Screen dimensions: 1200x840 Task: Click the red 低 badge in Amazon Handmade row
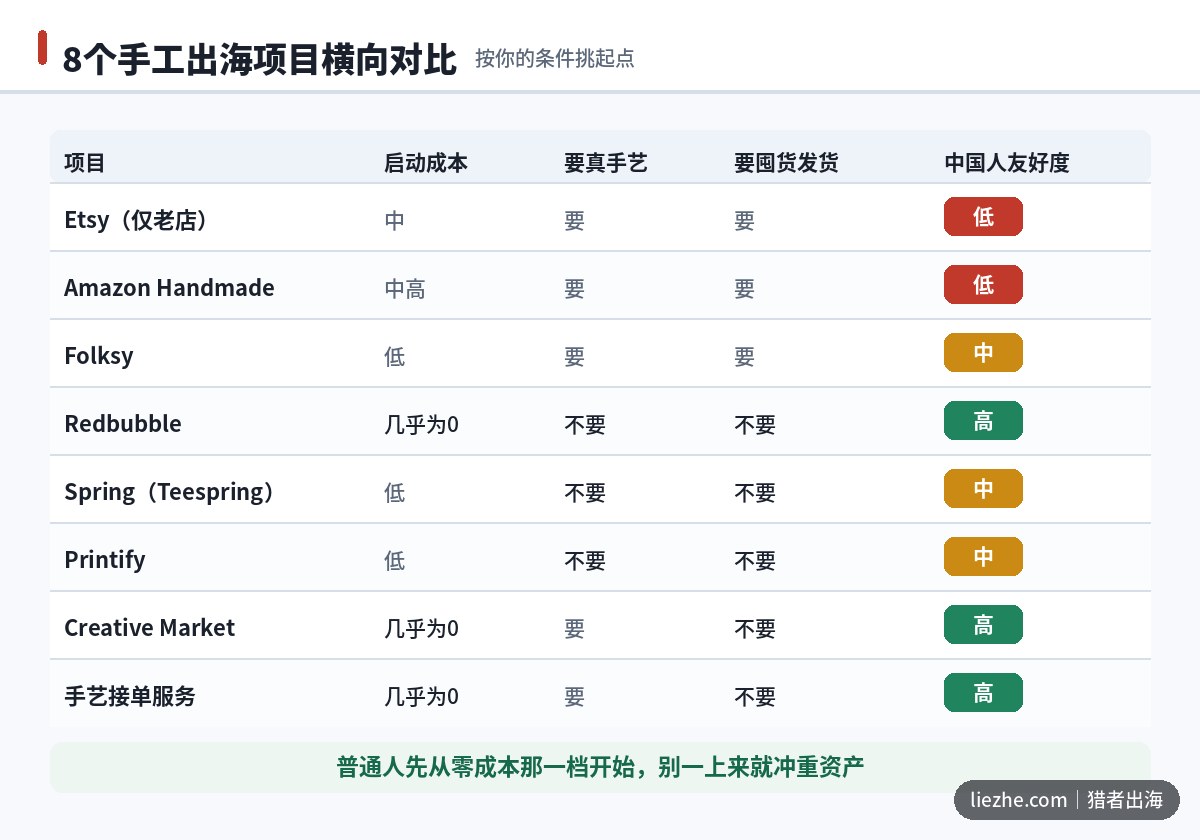pos(983,285)
